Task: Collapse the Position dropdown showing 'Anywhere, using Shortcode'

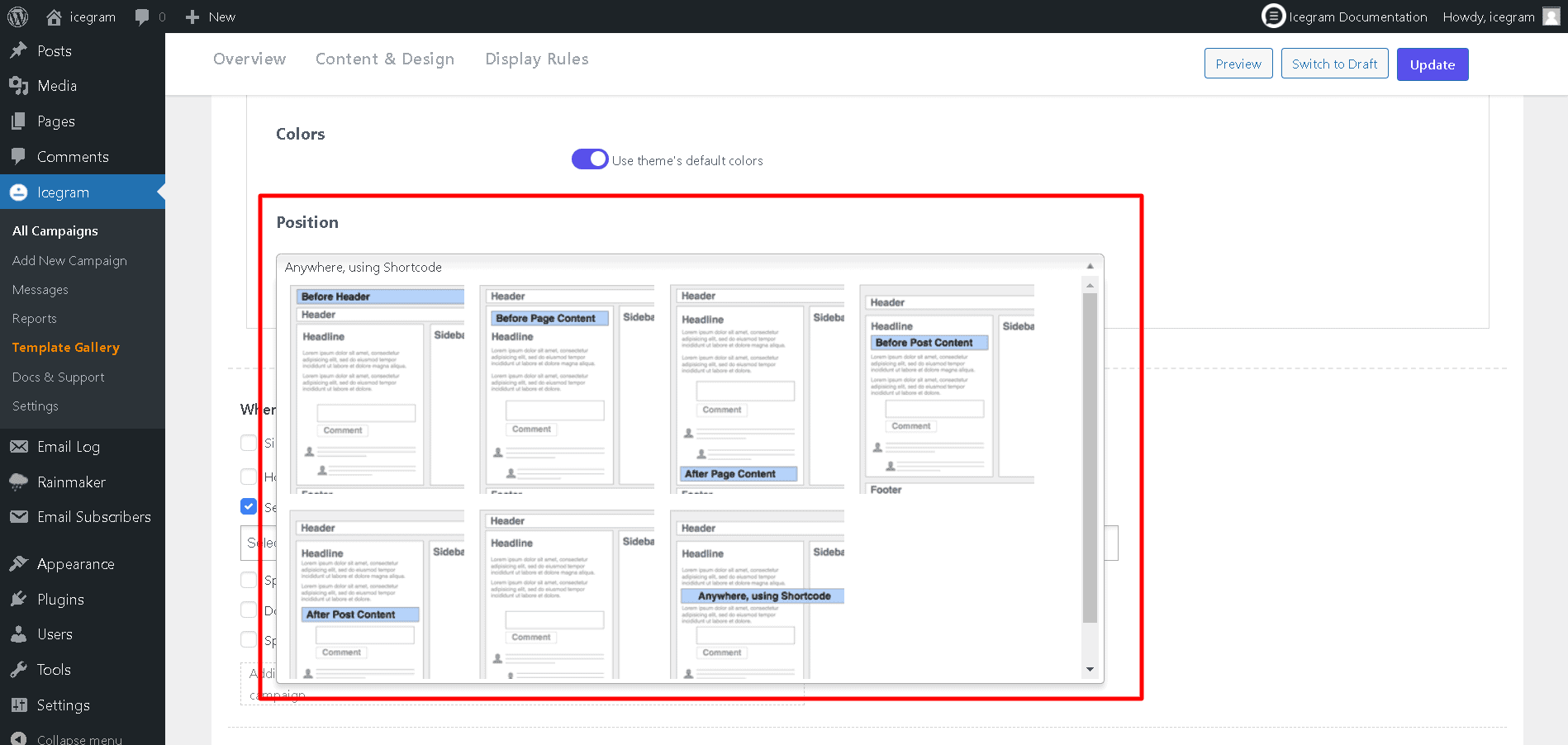Action: 1090,267
